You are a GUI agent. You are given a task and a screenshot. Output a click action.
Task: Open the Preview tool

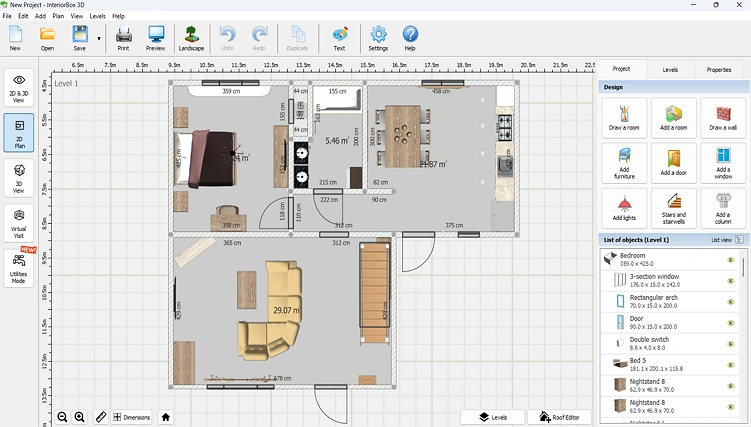click(156, 38)
